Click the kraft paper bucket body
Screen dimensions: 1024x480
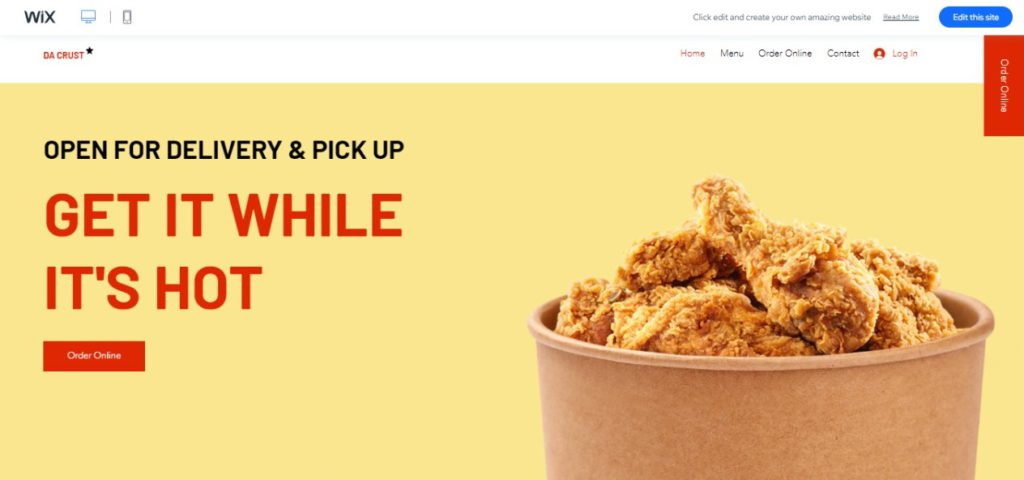(761, 418)
